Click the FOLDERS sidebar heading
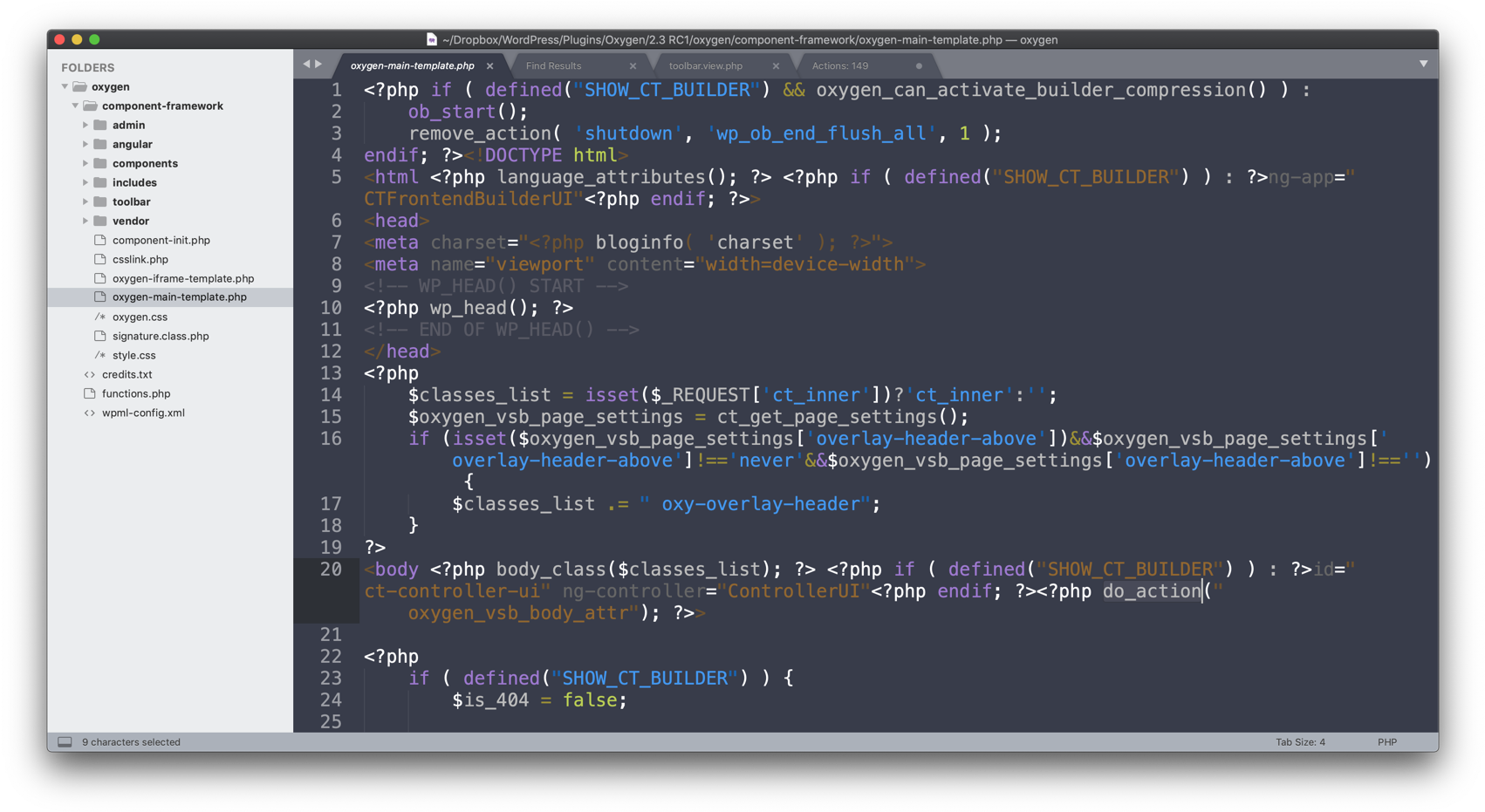Viewport: 1485px width, 812px height. [x=87, y=68]
